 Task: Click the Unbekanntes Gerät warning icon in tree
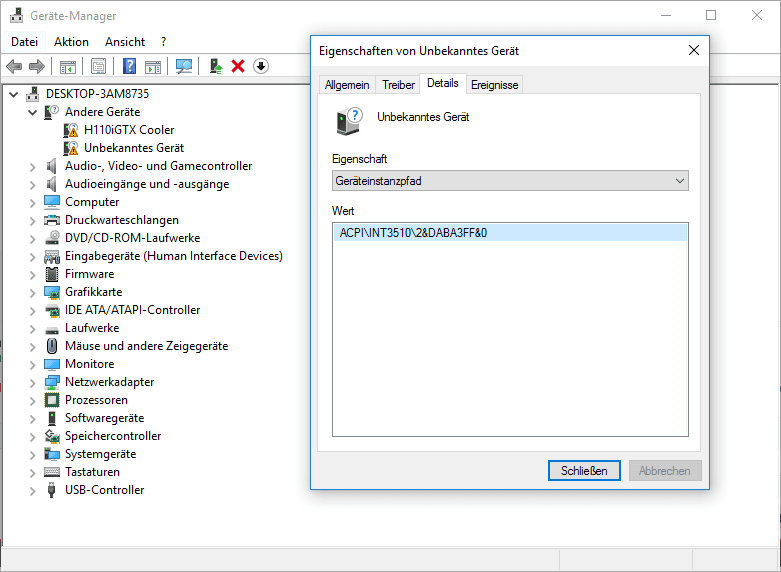tap(71, 148)
